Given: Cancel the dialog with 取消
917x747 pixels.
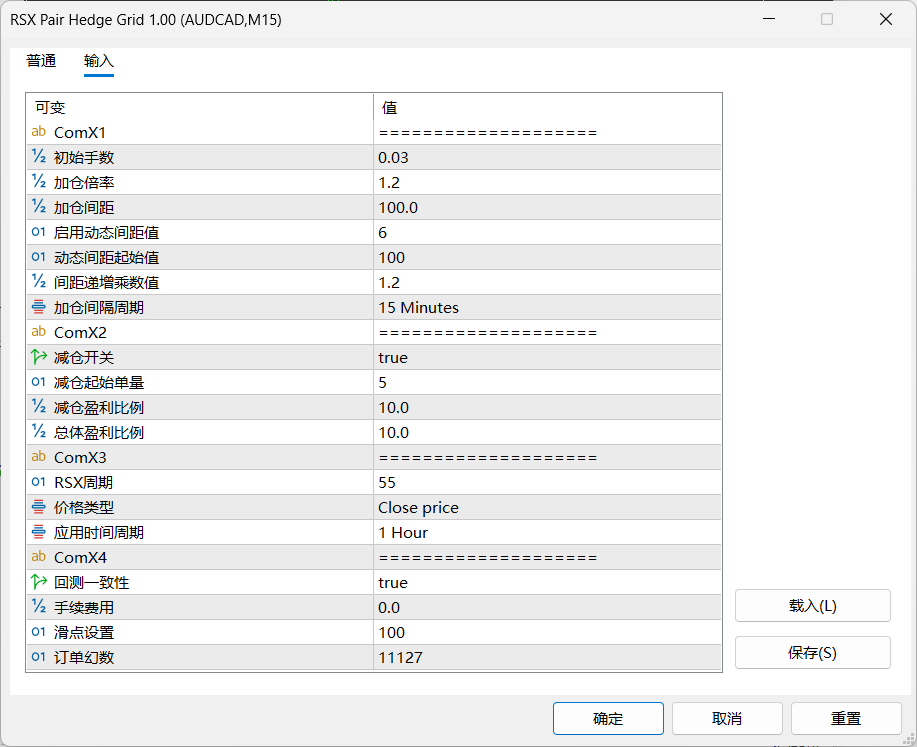Looking at the screenshot, I should click(727, 718).
